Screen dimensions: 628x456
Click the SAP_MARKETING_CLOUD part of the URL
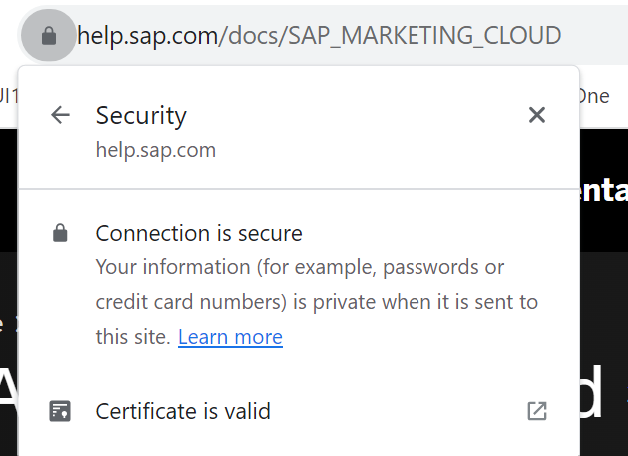tap(425, 36)
